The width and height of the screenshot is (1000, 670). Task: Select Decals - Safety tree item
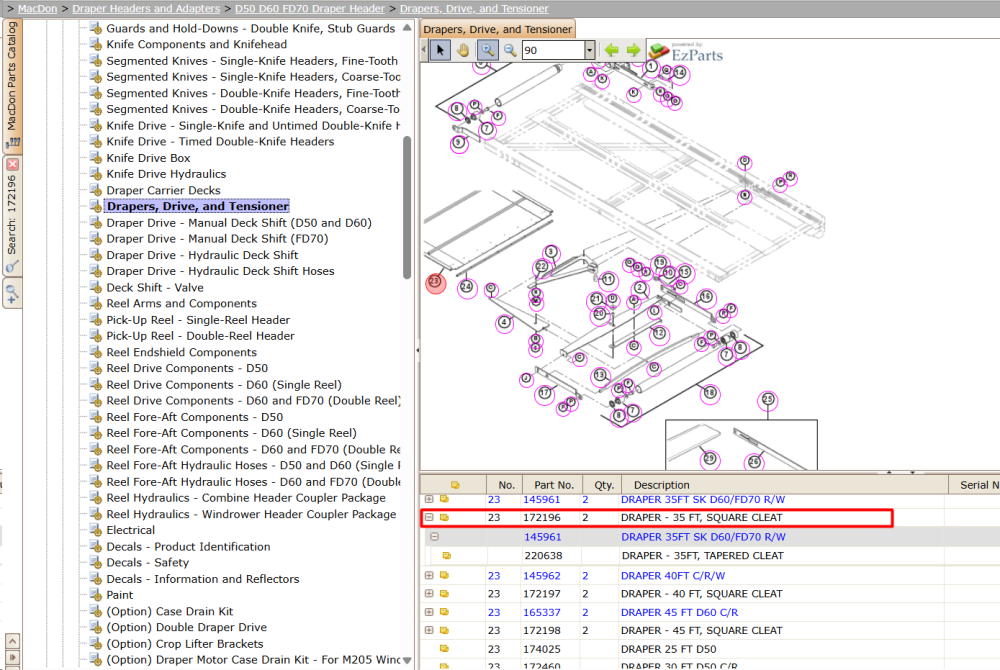tap(147, 563)
